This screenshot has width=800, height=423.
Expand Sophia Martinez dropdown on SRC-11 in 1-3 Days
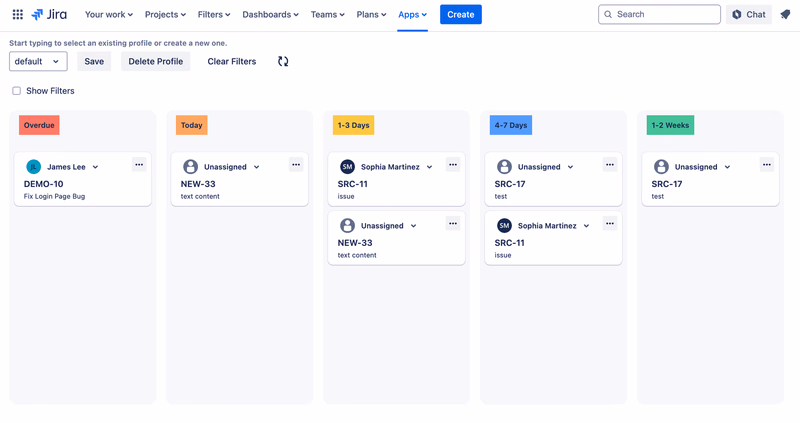pos(430,167)
